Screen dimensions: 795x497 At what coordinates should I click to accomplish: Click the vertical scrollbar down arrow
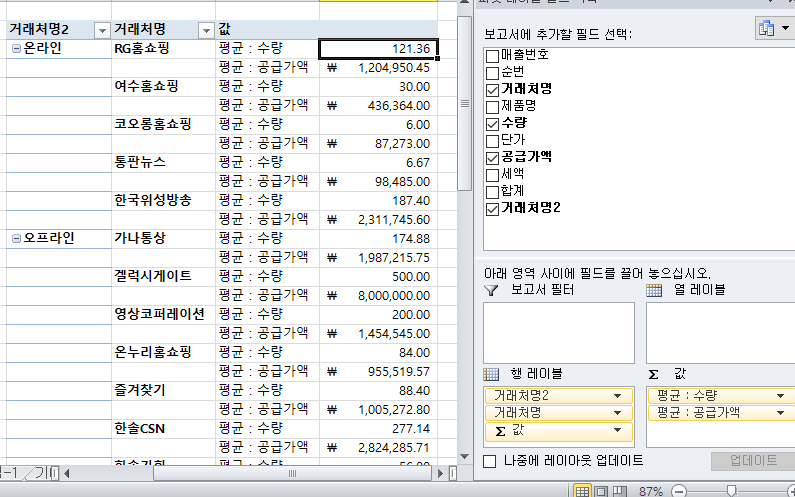(x=464, y=453)
